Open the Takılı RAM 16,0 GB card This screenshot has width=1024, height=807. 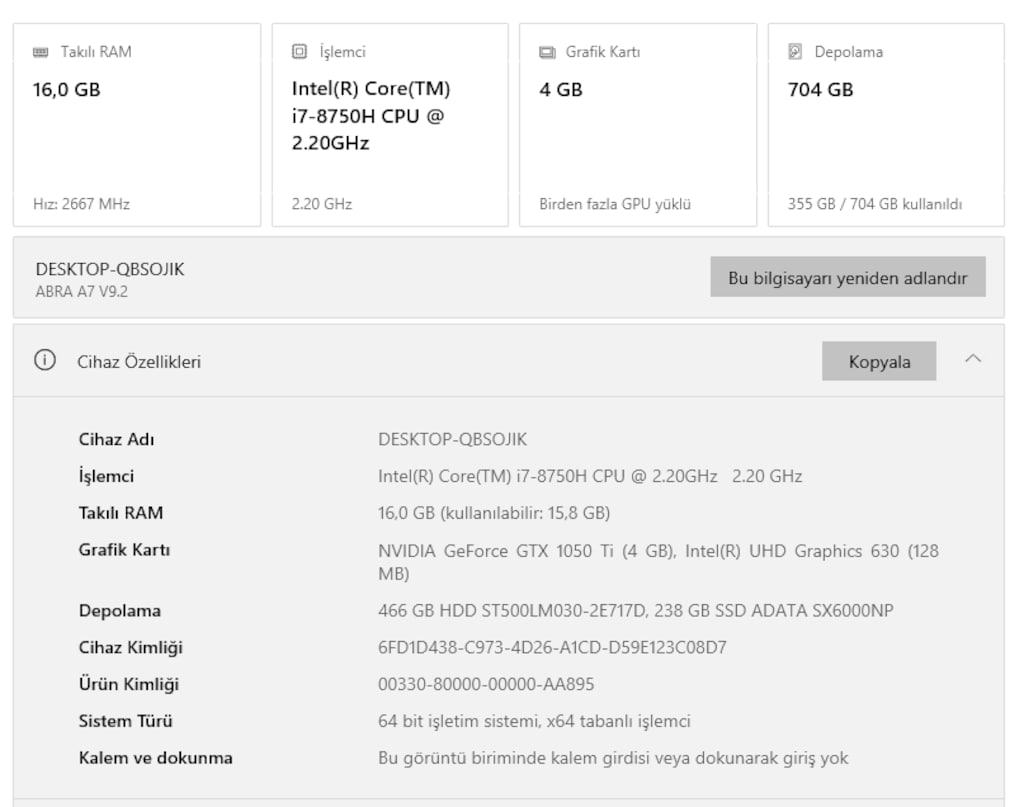137,125
